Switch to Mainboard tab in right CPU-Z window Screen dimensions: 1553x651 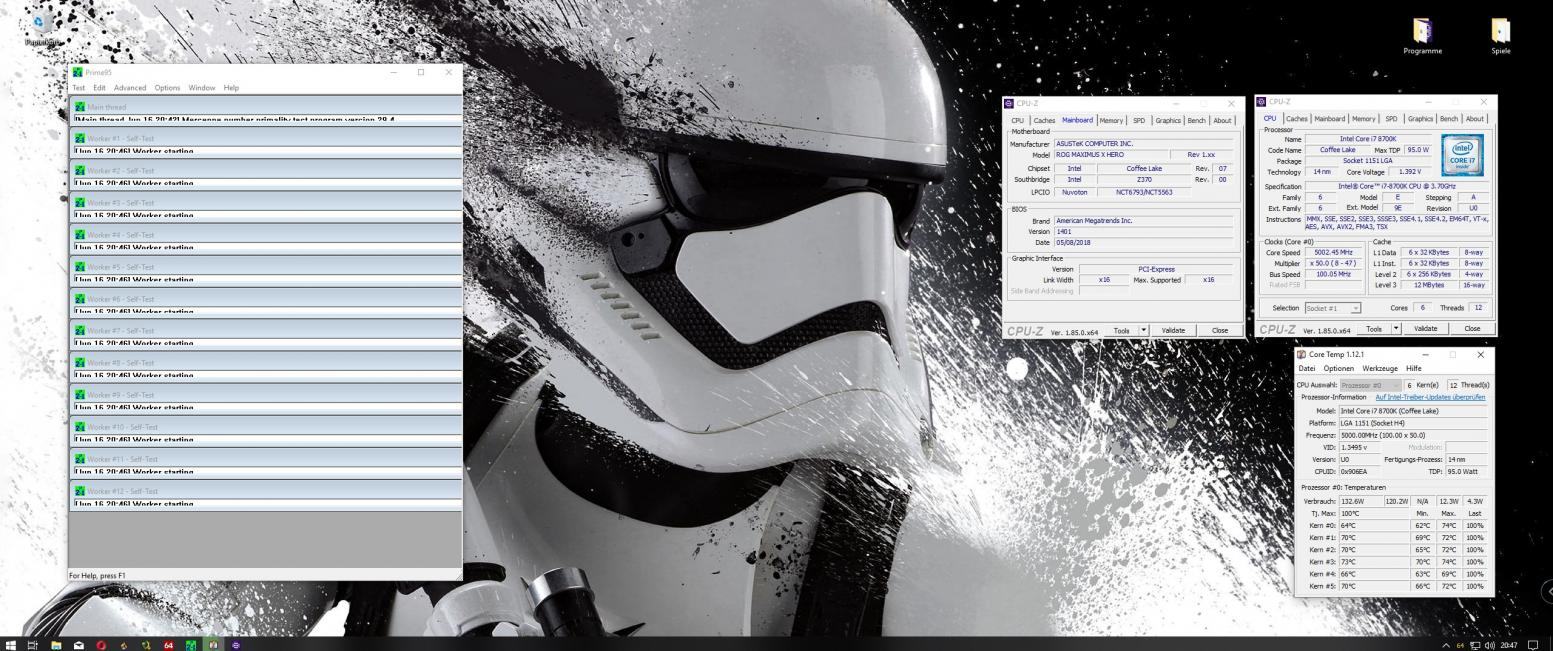coord(1329,119)
